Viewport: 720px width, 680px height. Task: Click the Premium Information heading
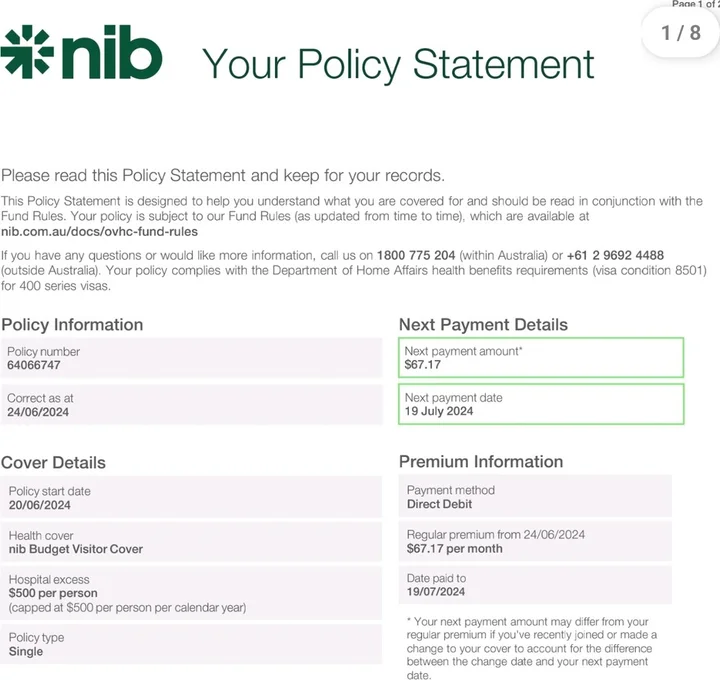481,461
